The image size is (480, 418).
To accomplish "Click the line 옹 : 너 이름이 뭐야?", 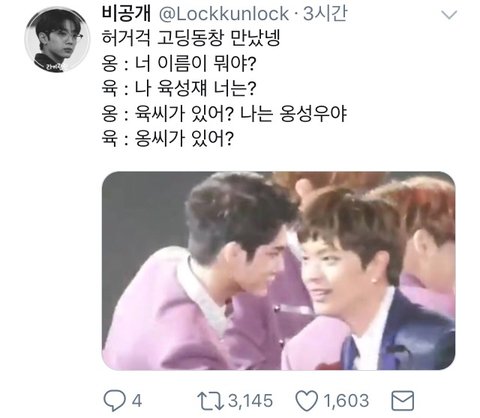I will (x=179, y=64).
